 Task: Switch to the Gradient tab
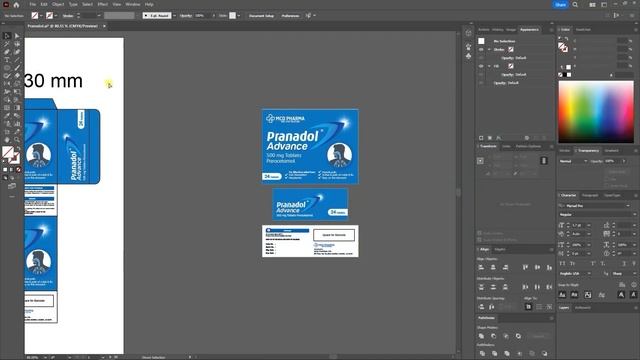pyautogui.click(x=611, y=151)
